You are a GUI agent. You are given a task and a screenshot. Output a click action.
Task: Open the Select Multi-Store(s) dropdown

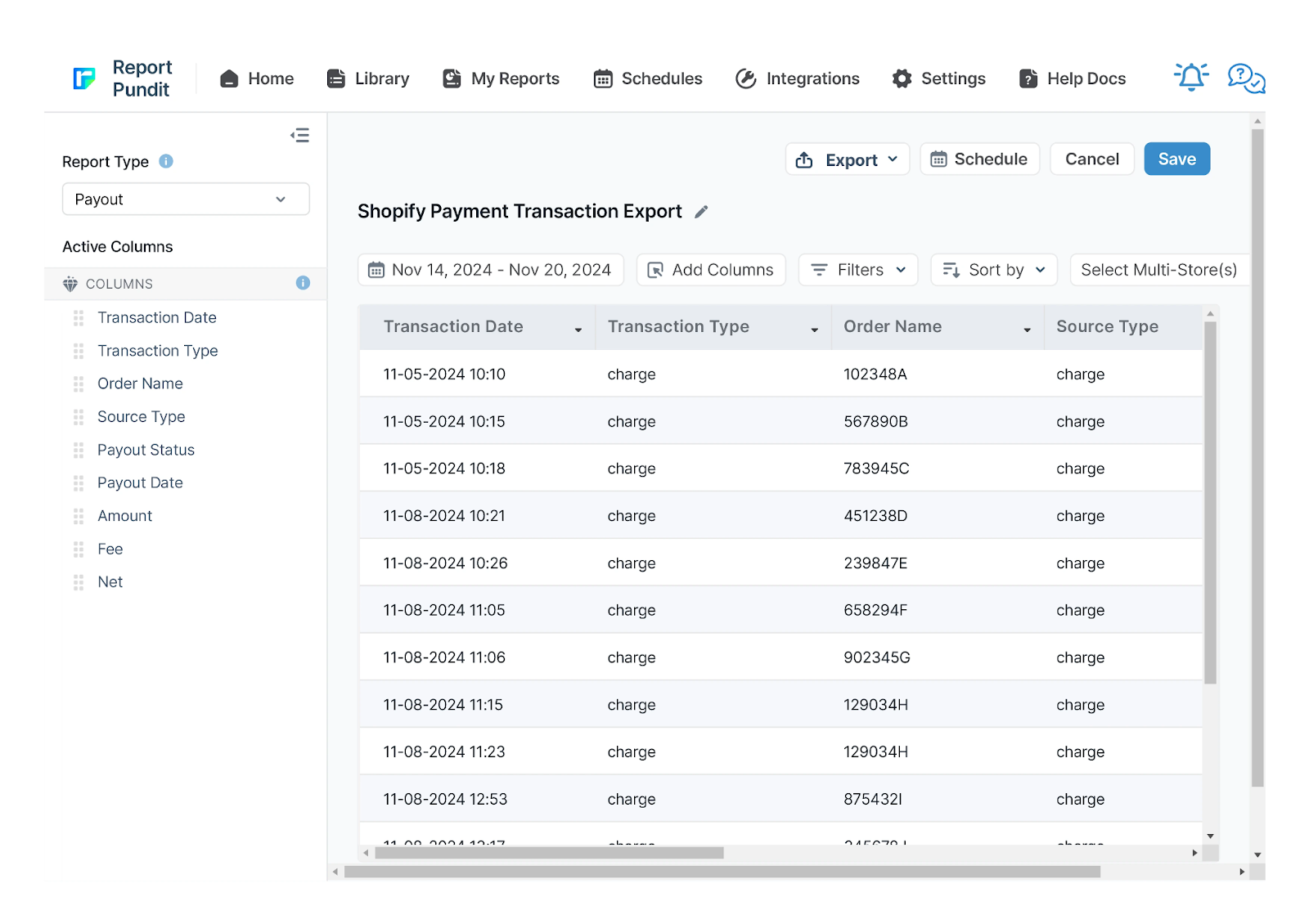point(1159,270)
